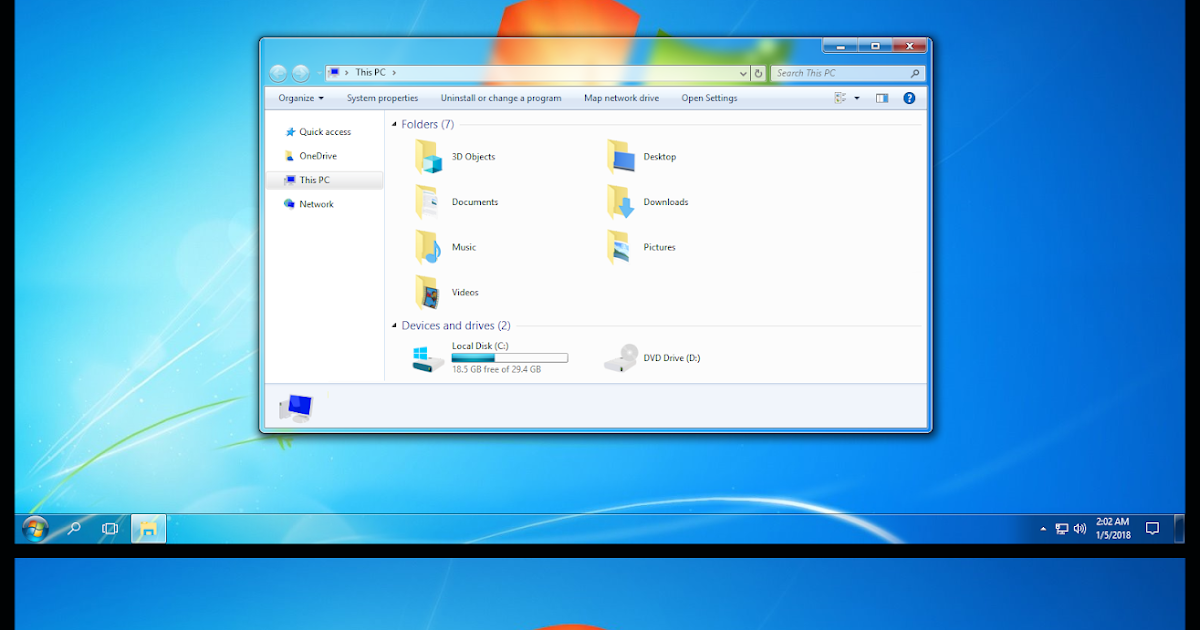The height and width of the screenshot is (630, 1200).
Task: Open the Pictures folder icon
Action: [x=620, y=247]
